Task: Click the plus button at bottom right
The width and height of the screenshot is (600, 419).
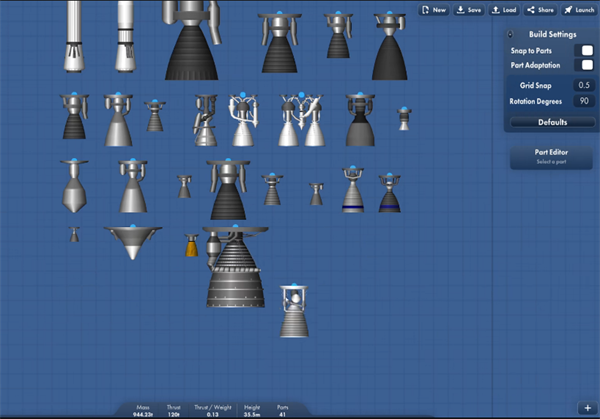Action: 587,408
